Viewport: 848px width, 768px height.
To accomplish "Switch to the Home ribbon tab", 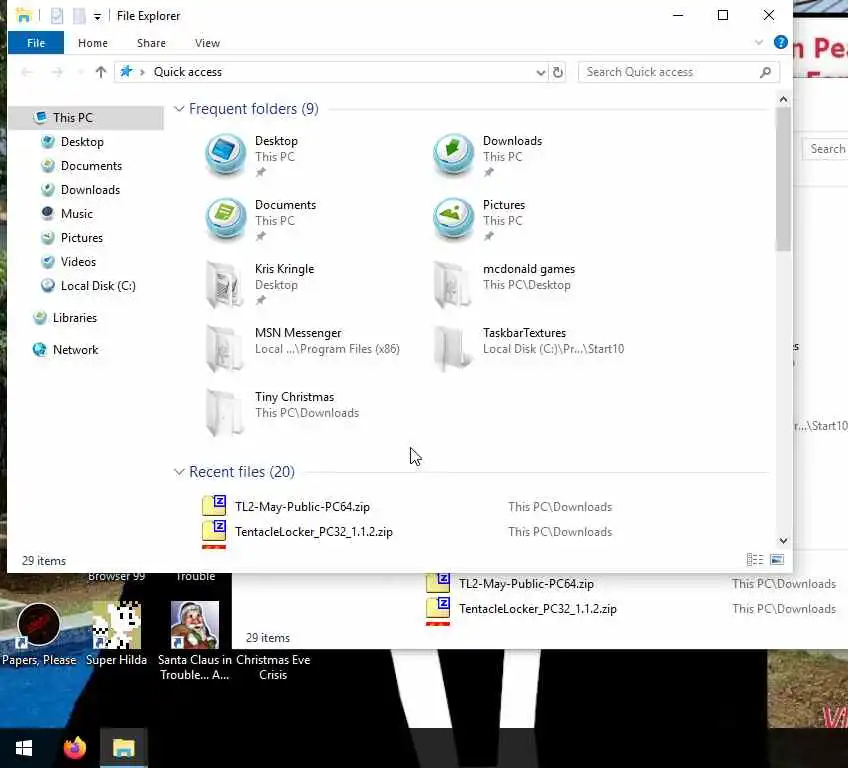I will (92, 43).
